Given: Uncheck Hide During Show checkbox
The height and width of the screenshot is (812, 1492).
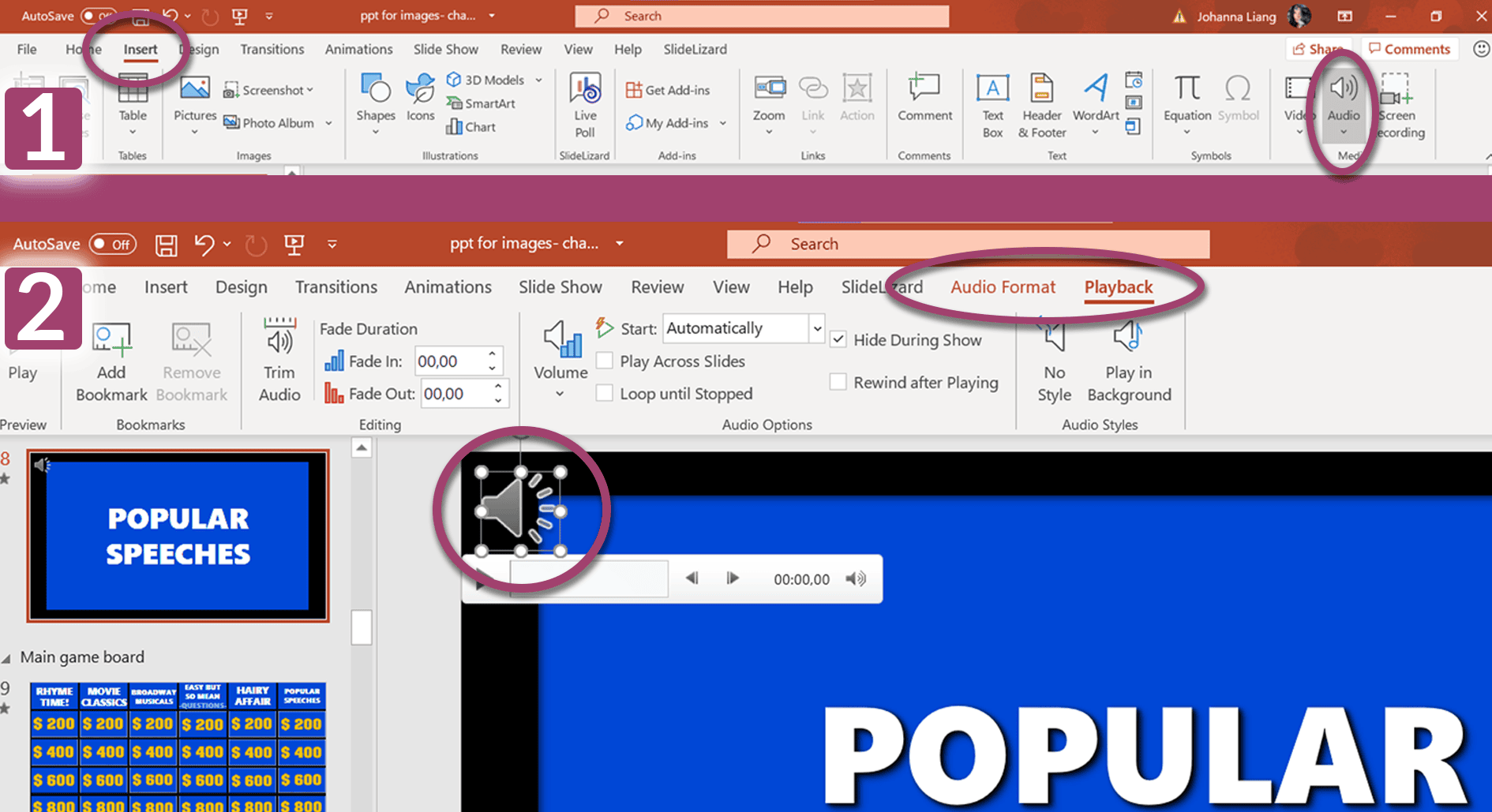Looking at the screenshot, I should (839, 339).
